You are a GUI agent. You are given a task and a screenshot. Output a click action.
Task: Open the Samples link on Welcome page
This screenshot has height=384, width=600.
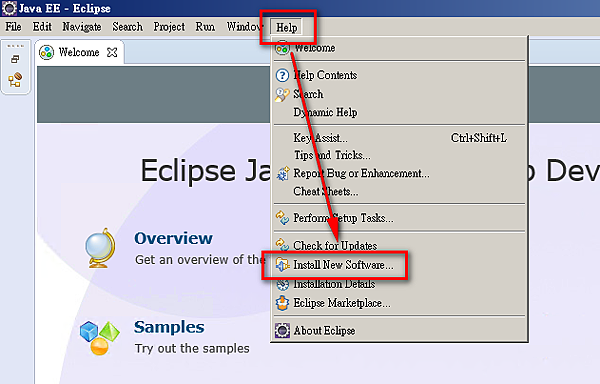tap(169, 327)
